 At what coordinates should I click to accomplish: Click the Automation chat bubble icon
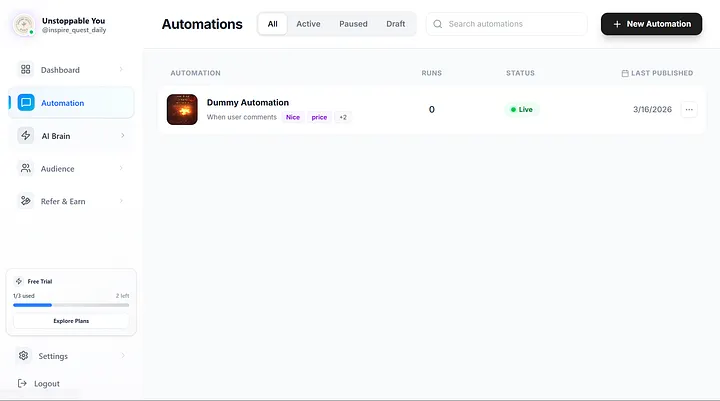point(26,102)
